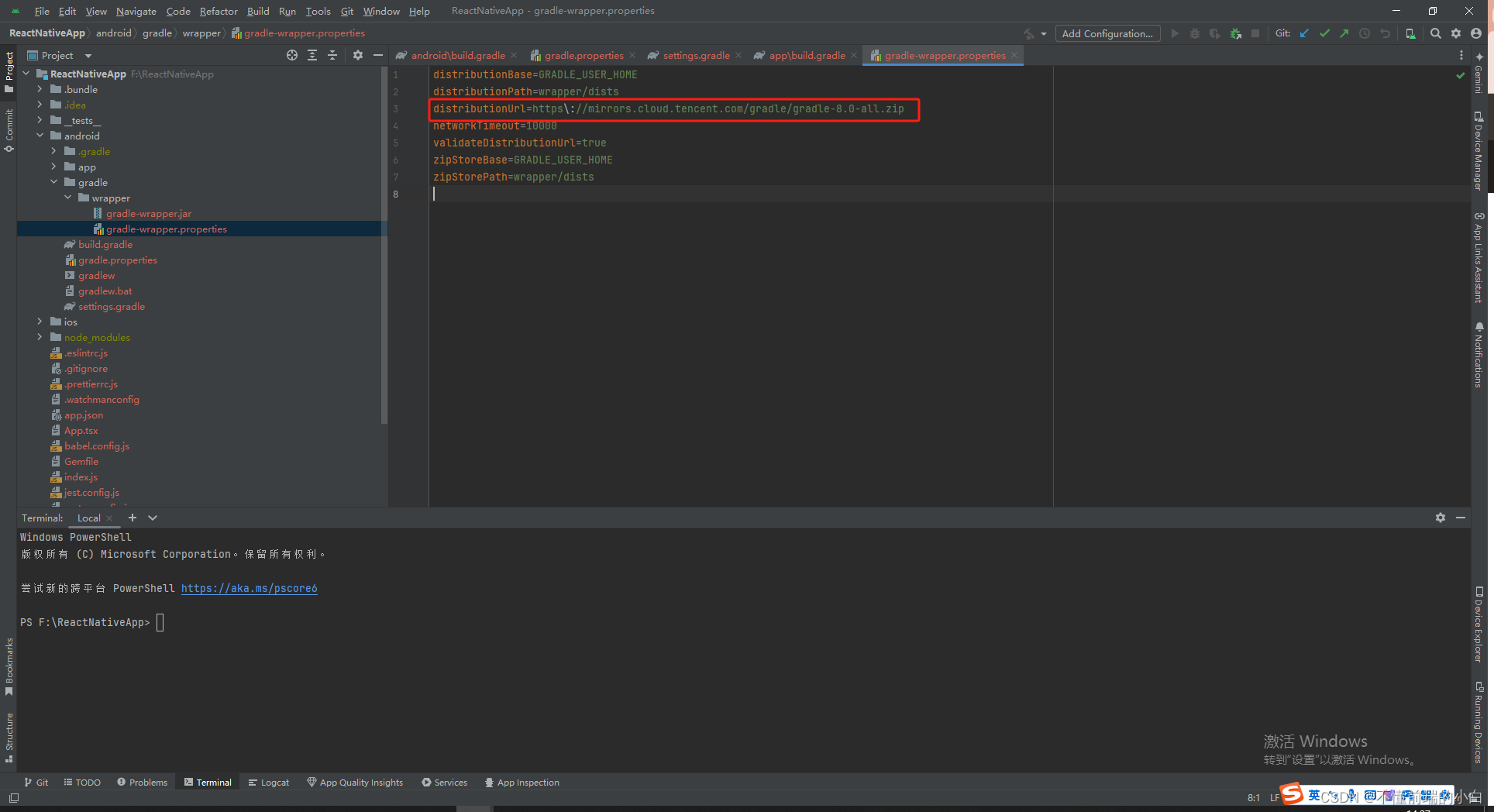Open the File menu

point(42,11)
